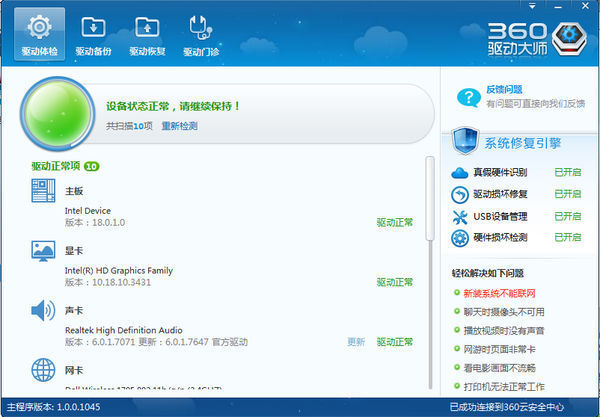Click 更新 for the Realtek audio driver
Screen dimensions: 600x417
point(356,342)
